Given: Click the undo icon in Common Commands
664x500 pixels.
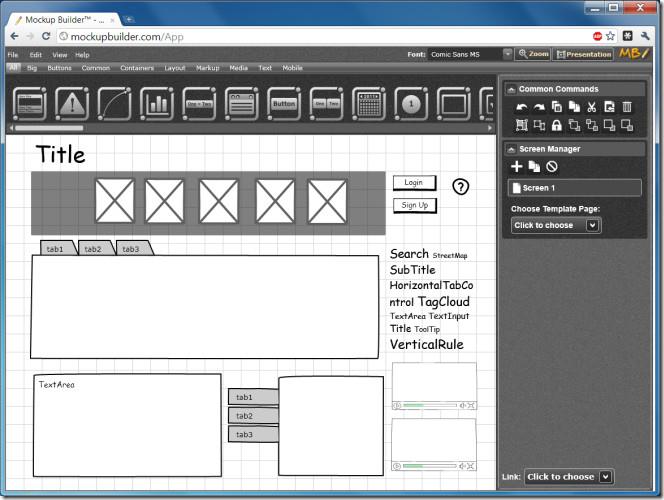Looking at the screenshot, I should point(521,107).
